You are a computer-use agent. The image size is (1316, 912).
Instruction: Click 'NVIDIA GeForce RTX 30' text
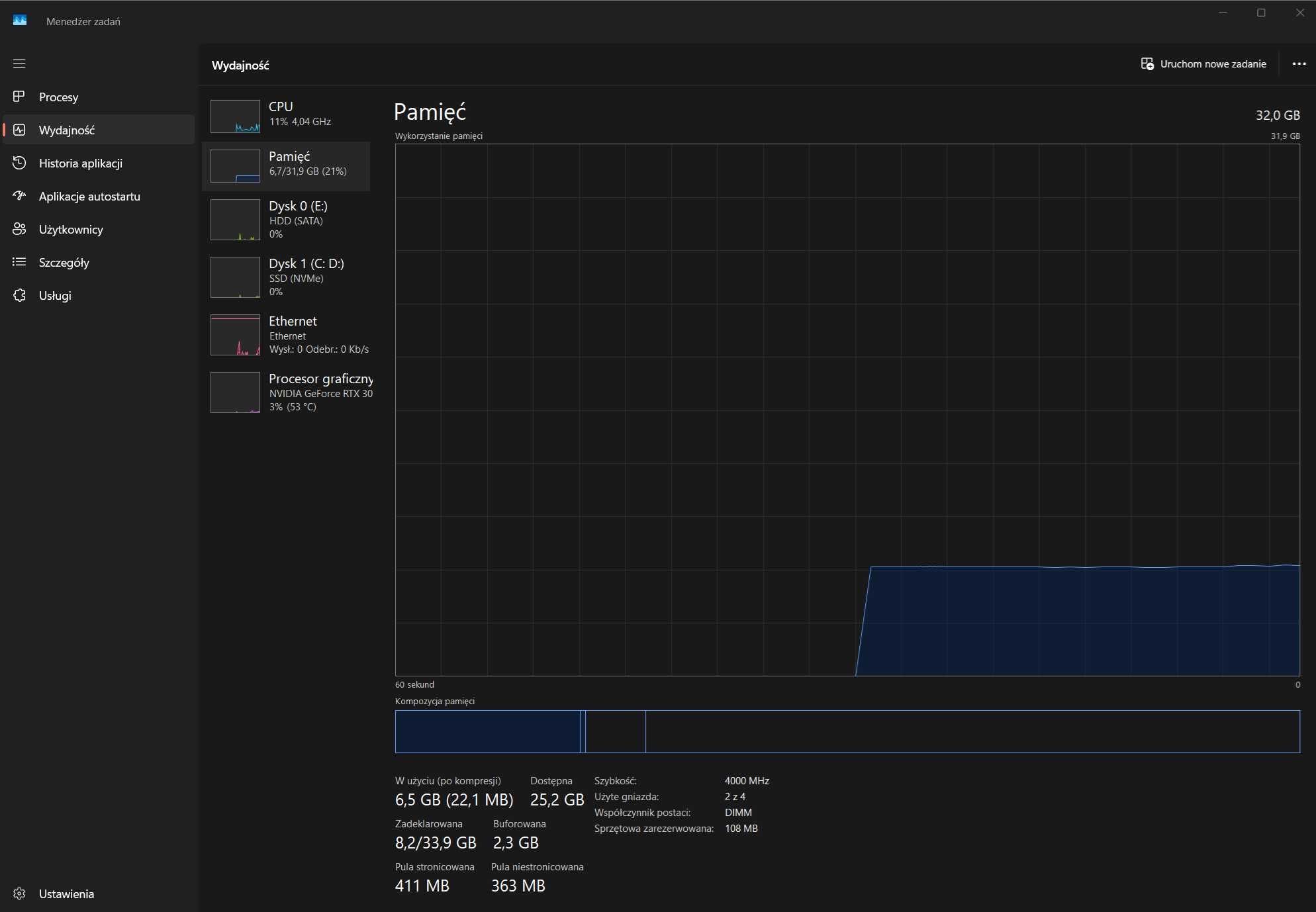pyautogui.click(x=321, y=394)
